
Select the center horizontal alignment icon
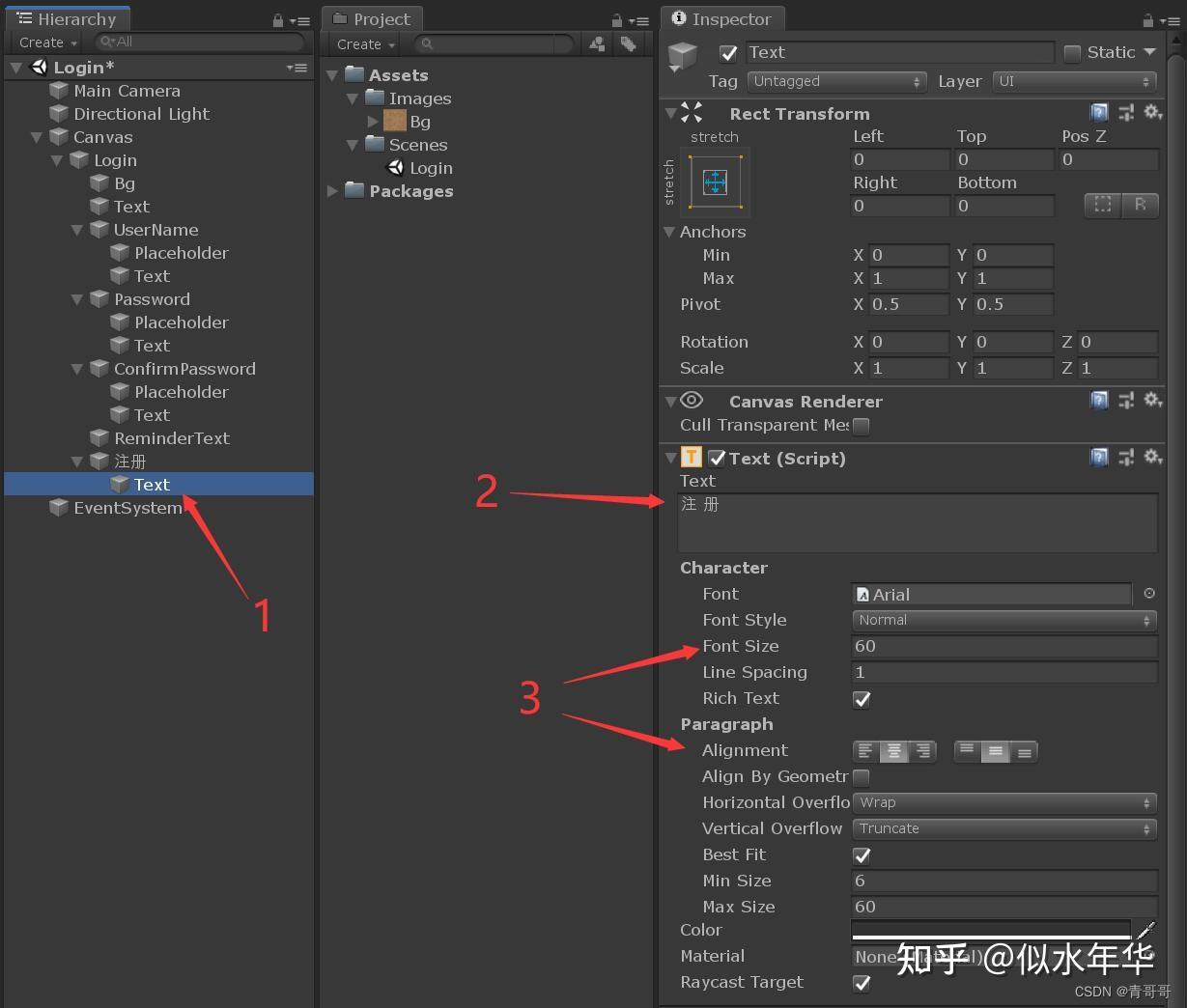click(x=893, y=750)
